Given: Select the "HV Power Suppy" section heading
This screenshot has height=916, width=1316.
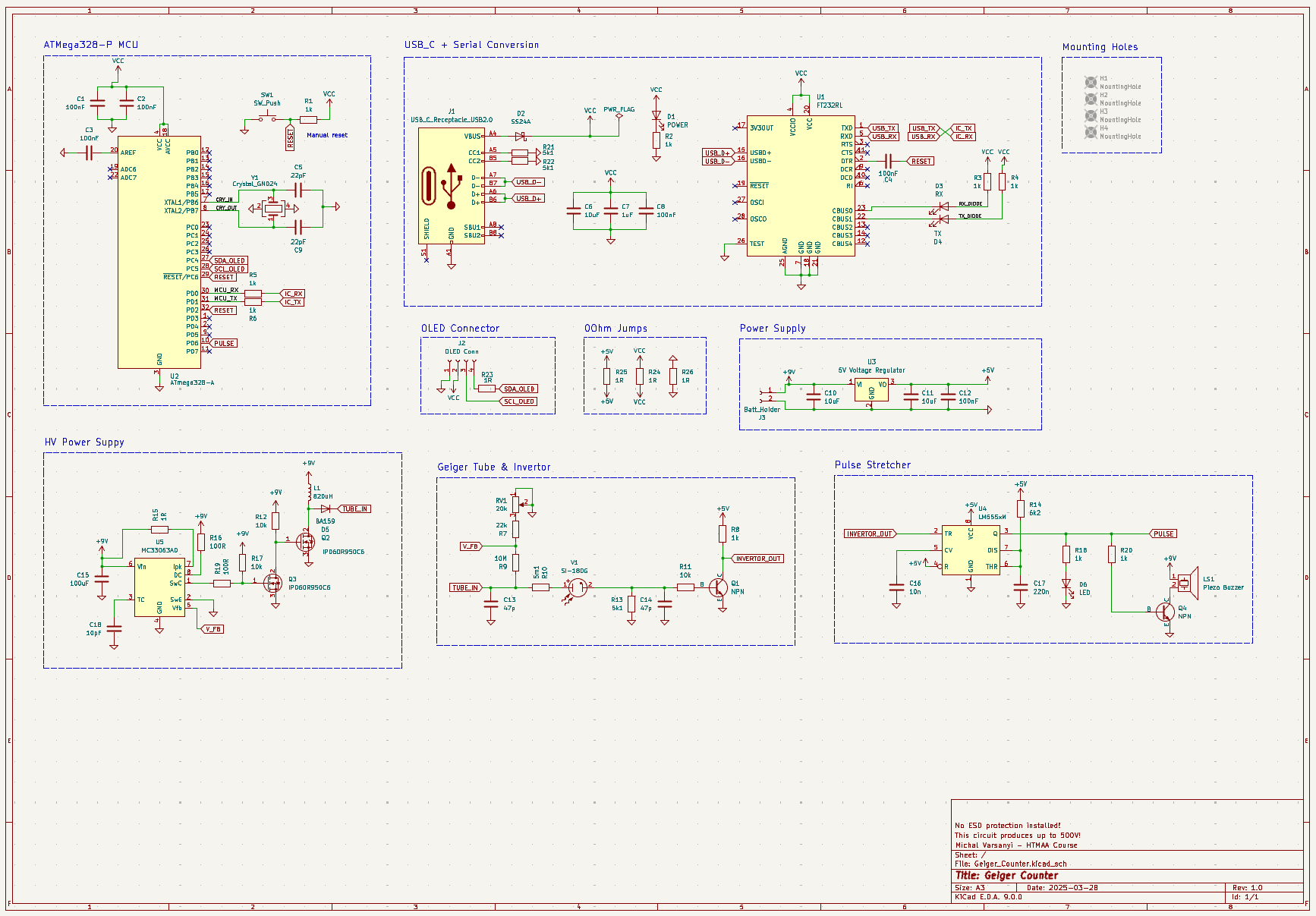Looking at the screenshot, I should [84, 442].
